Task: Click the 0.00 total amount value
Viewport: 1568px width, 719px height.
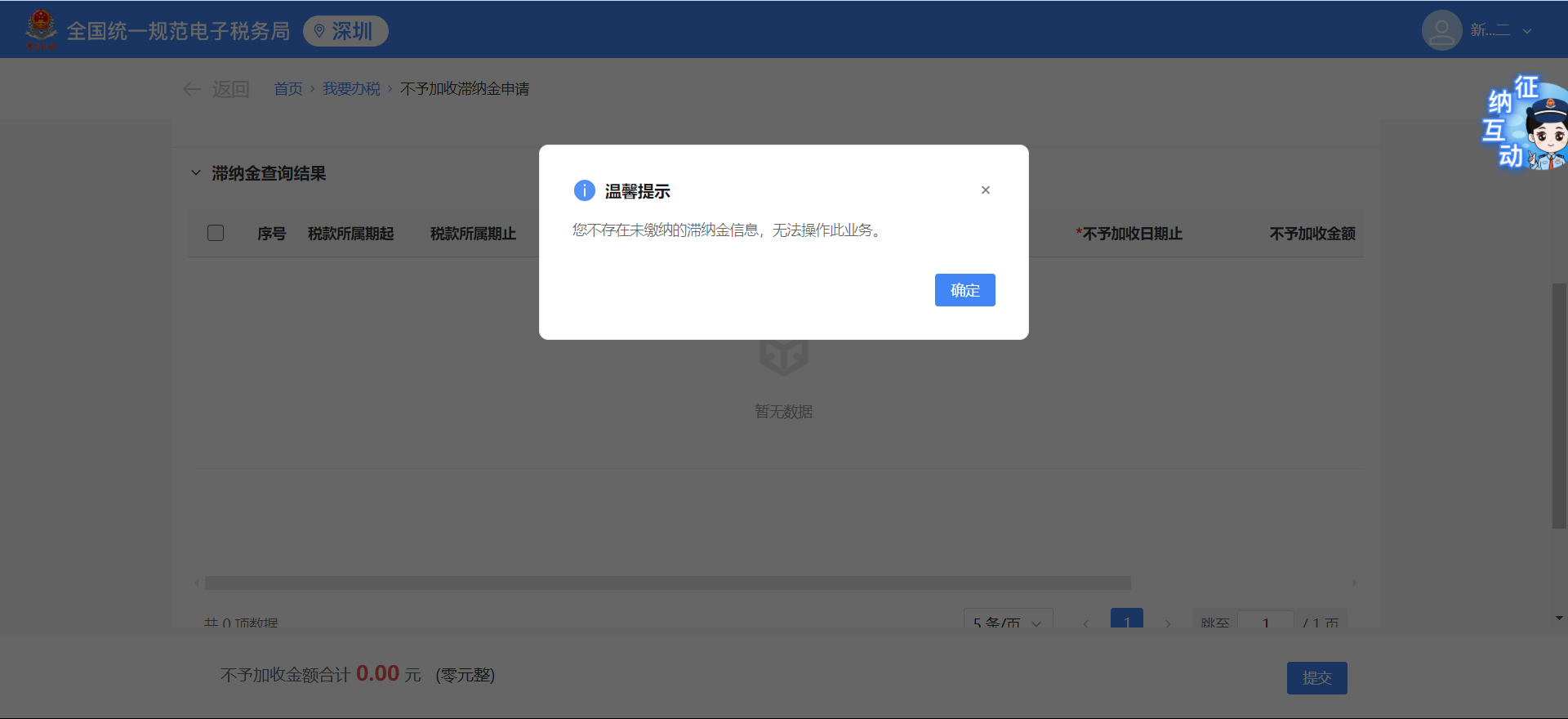Action: point(377,673)
